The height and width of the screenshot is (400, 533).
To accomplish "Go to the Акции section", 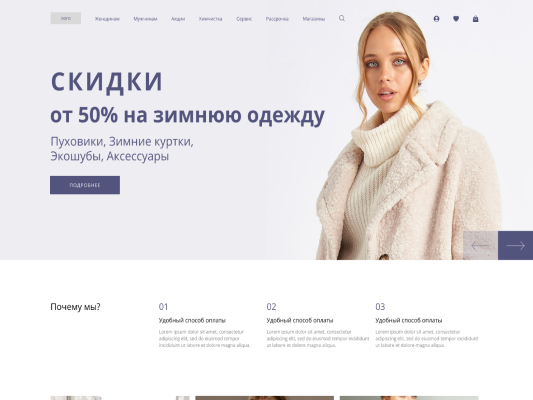I will click(178, 19).
